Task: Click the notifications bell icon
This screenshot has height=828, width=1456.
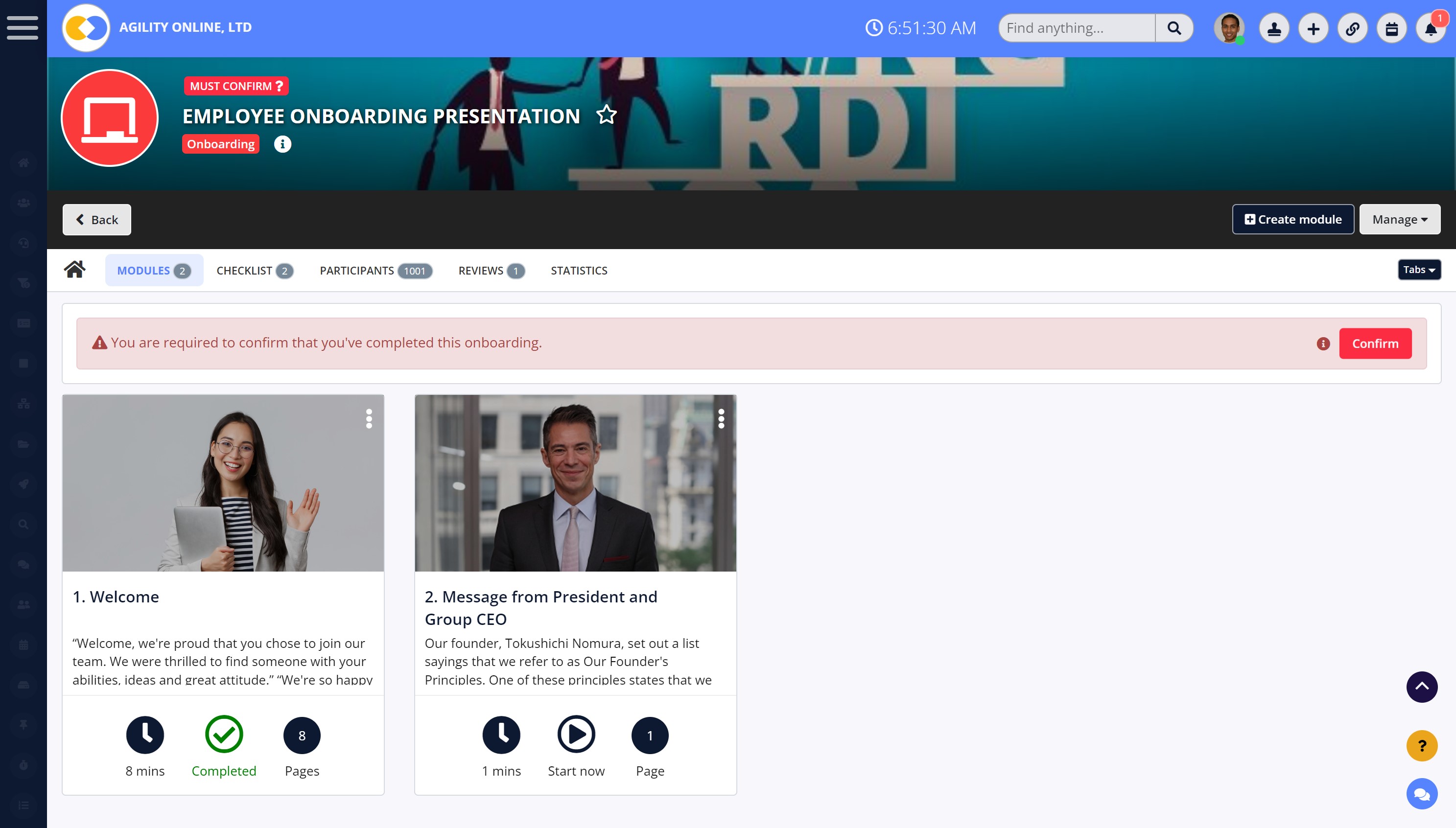Action: click(x=1431, y=28)
